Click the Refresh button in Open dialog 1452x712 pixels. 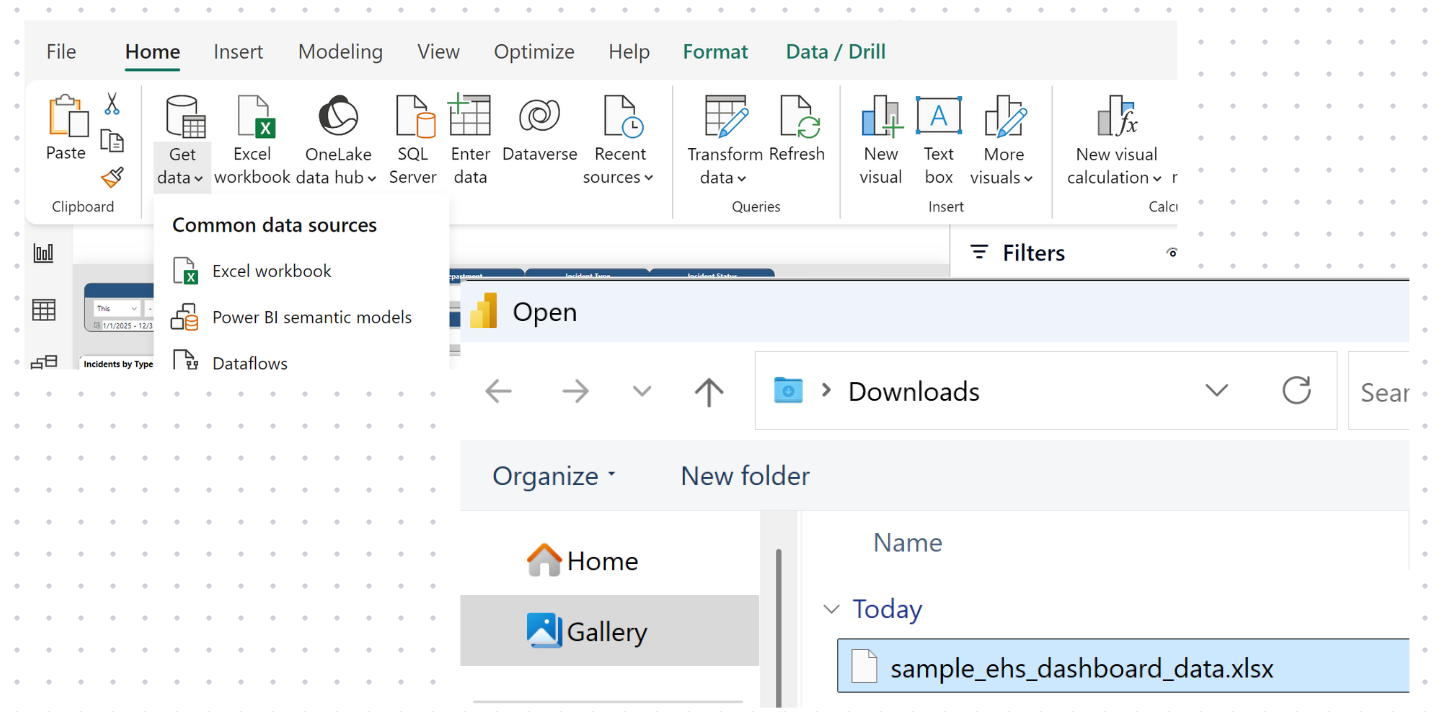click(x=1296, y=390)
